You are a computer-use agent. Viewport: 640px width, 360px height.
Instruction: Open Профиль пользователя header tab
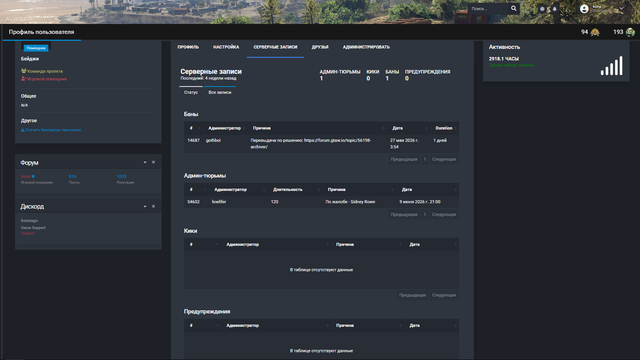tap(42, 32)
